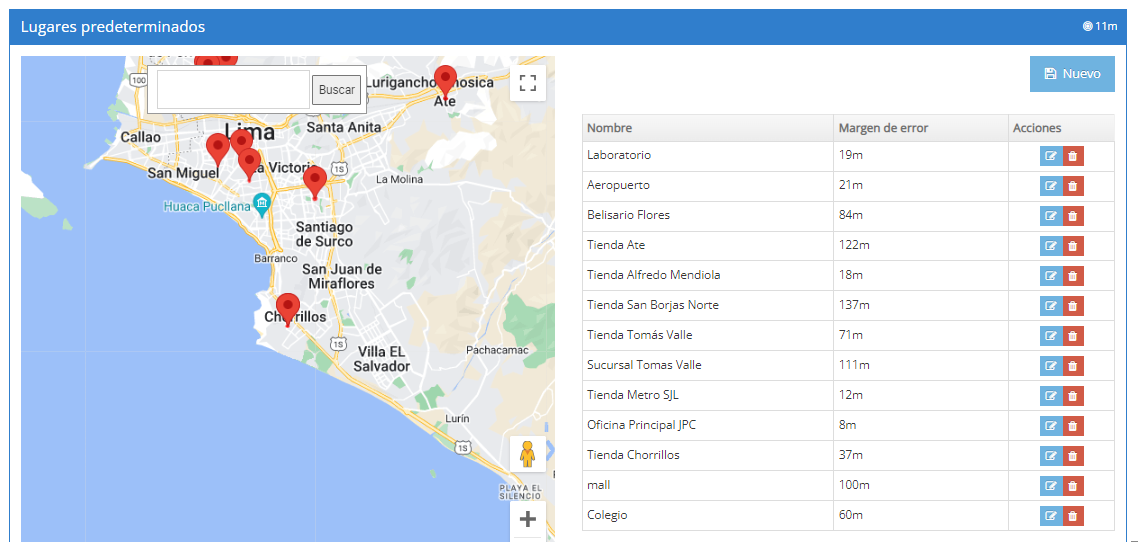
Task: Click the Nombre column header
Action: (x=609, y=128)
